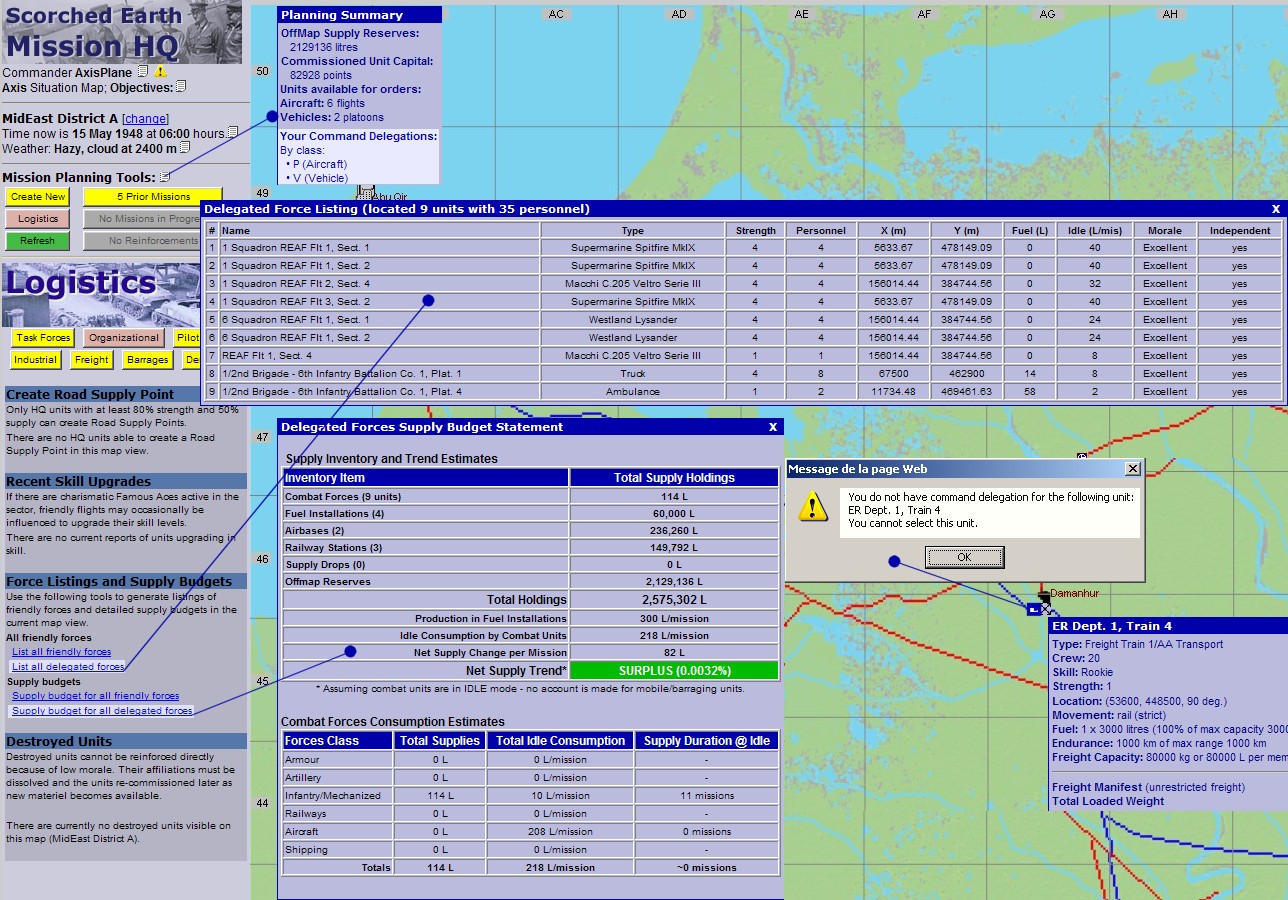Viewport: 1288px width, 900px height.
Task: Click the note icon after time display
Action: coord(233,133)
